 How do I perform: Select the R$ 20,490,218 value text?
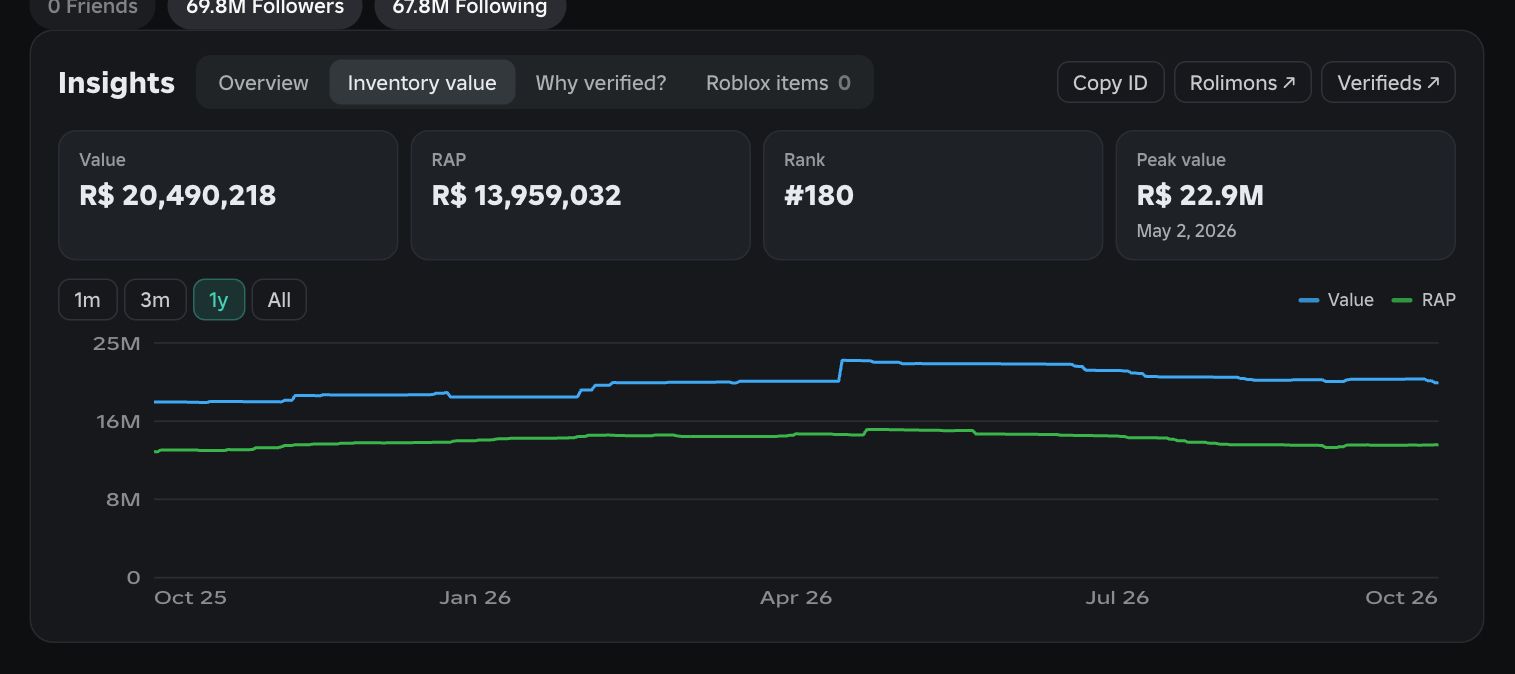178,195
